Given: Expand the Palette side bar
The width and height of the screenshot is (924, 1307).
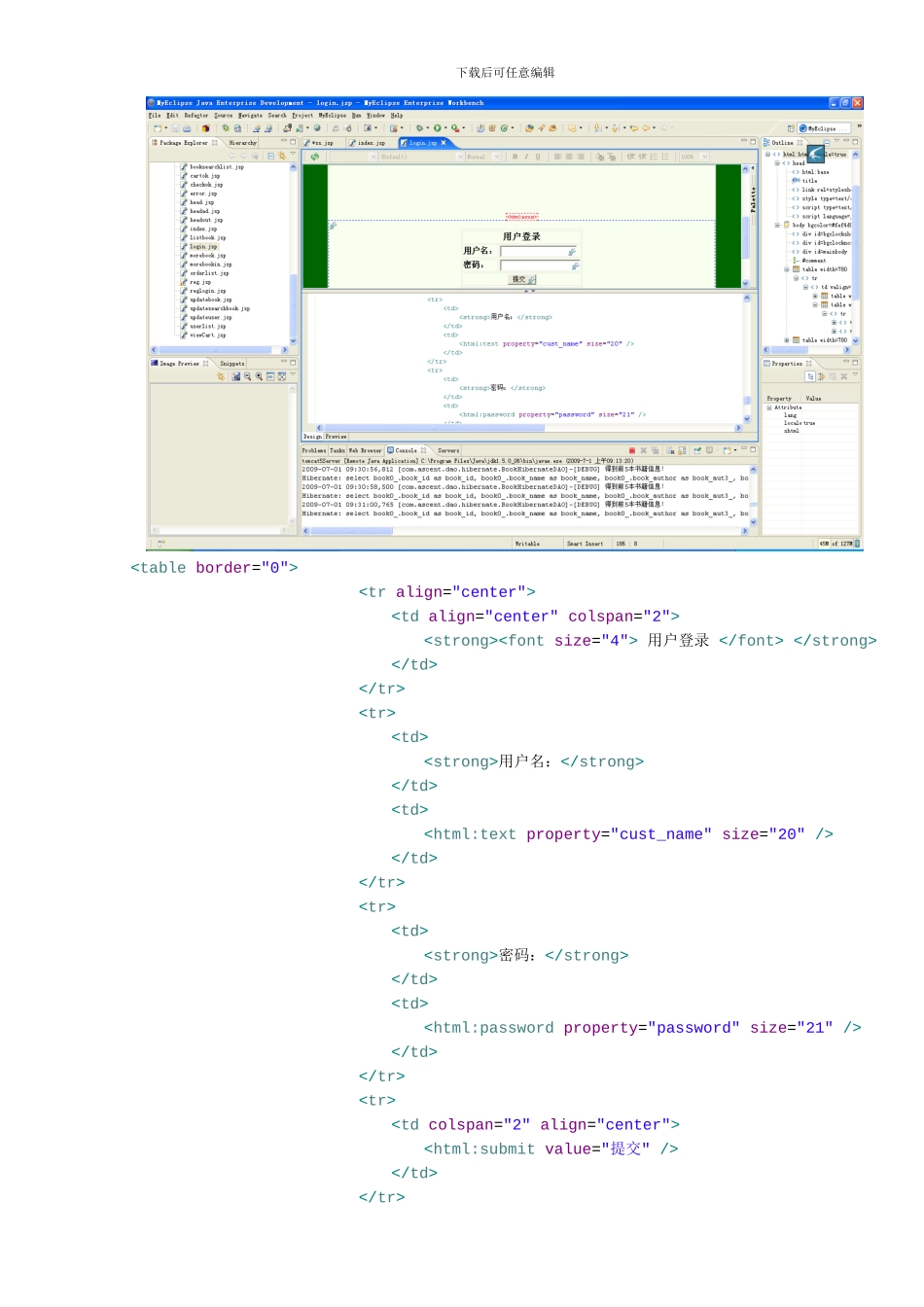Looking at the screenshot, I should tap(752, 199).
